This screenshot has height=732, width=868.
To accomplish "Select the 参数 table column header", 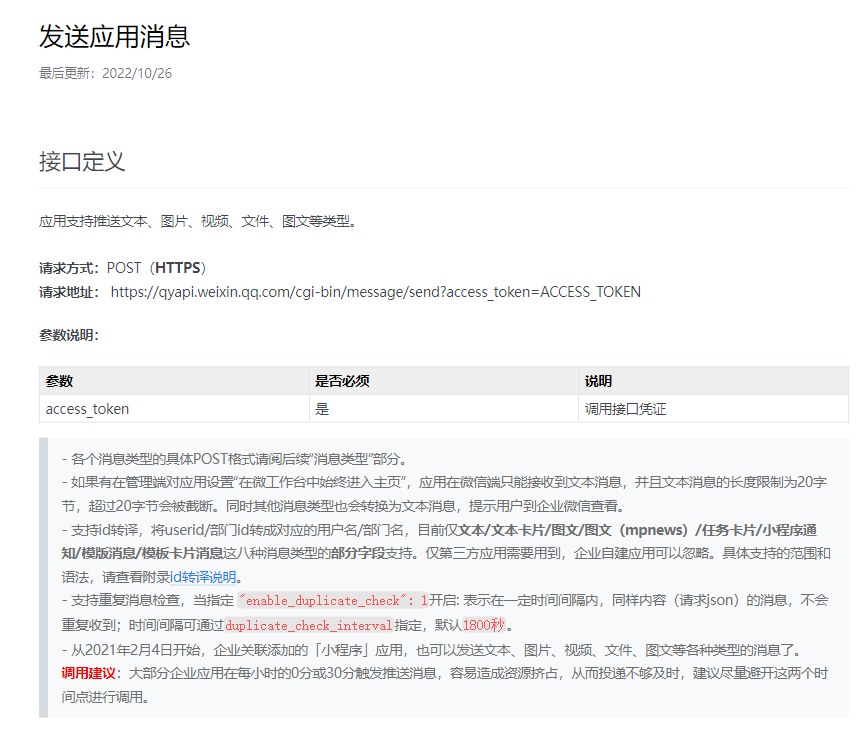I will click(59, 381).
